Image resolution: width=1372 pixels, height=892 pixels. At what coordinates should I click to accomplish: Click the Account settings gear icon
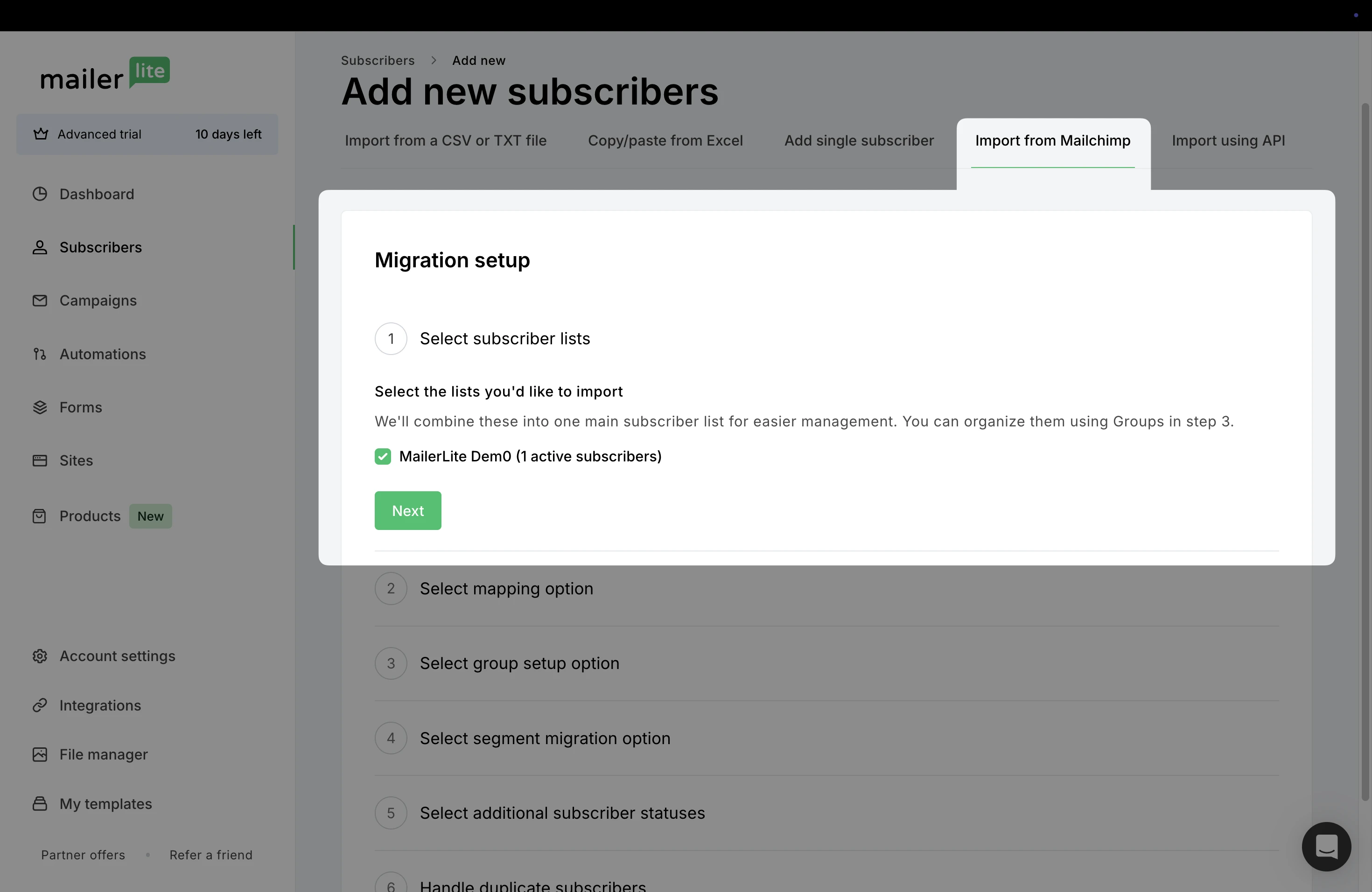[40, 656]
